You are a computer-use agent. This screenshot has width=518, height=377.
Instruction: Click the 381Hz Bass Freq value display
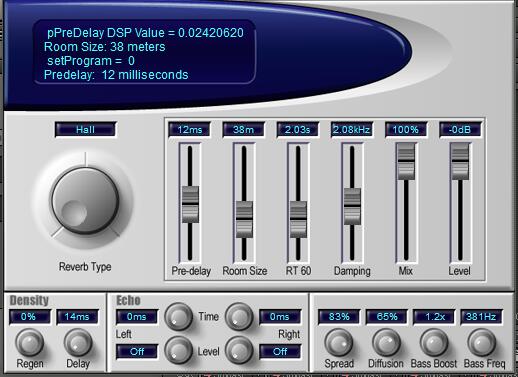tap(482, 317)
